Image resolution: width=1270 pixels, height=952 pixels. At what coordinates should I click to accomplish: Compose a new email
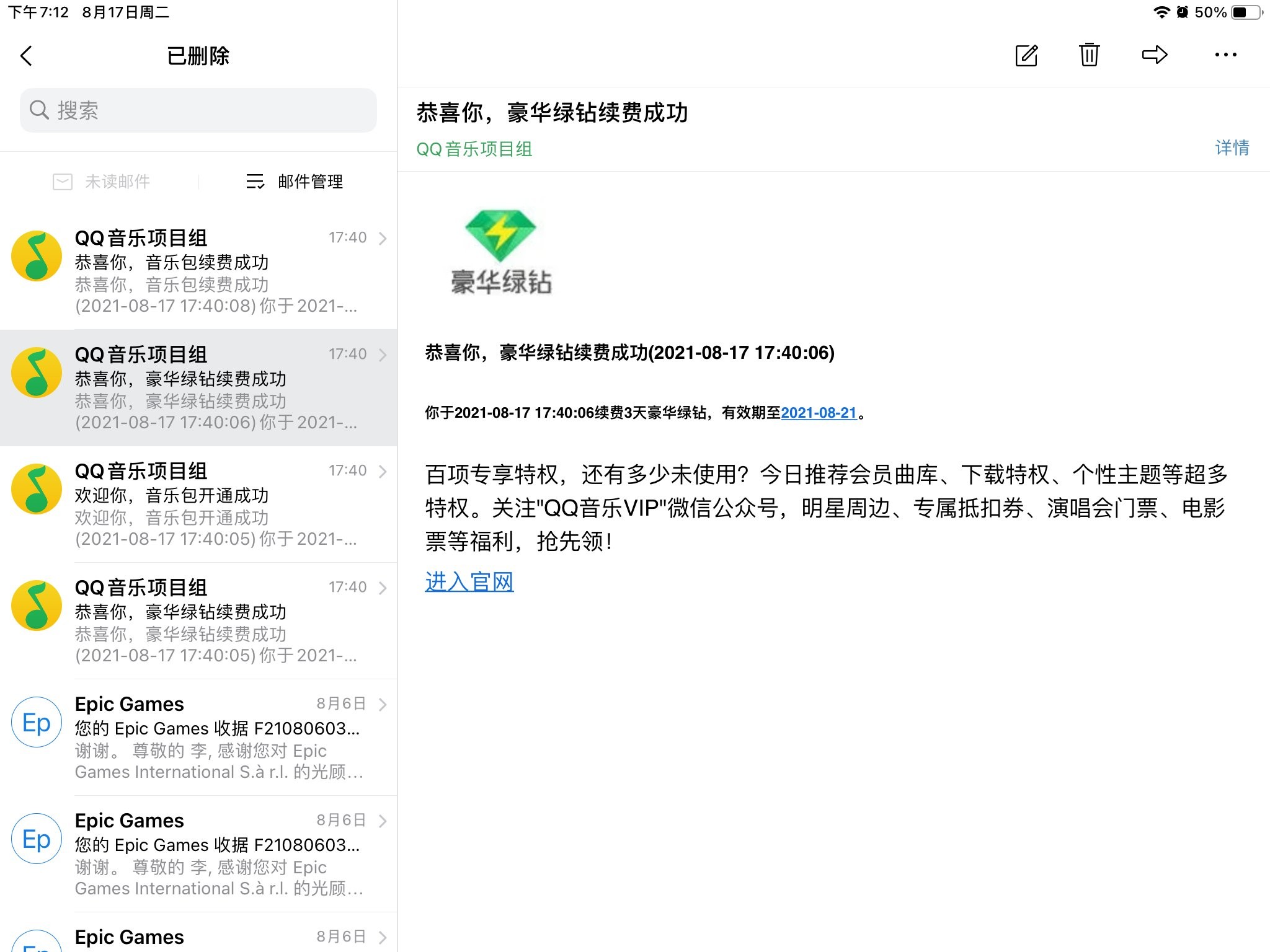(1026, 55)
